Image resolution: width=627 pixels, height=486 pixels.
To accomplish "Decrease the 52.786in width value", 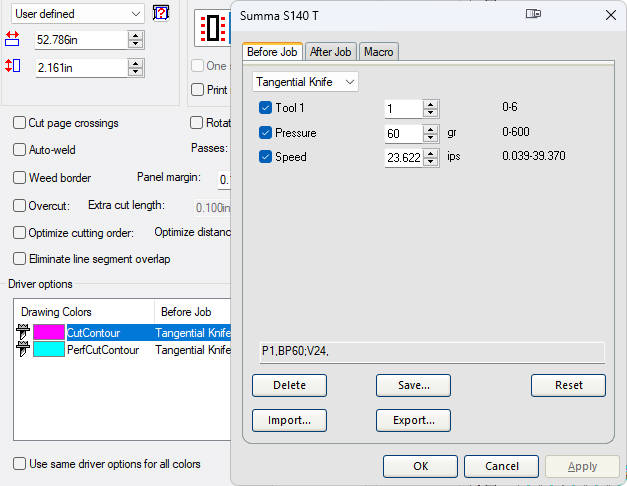I will click(x=136, y=44).
